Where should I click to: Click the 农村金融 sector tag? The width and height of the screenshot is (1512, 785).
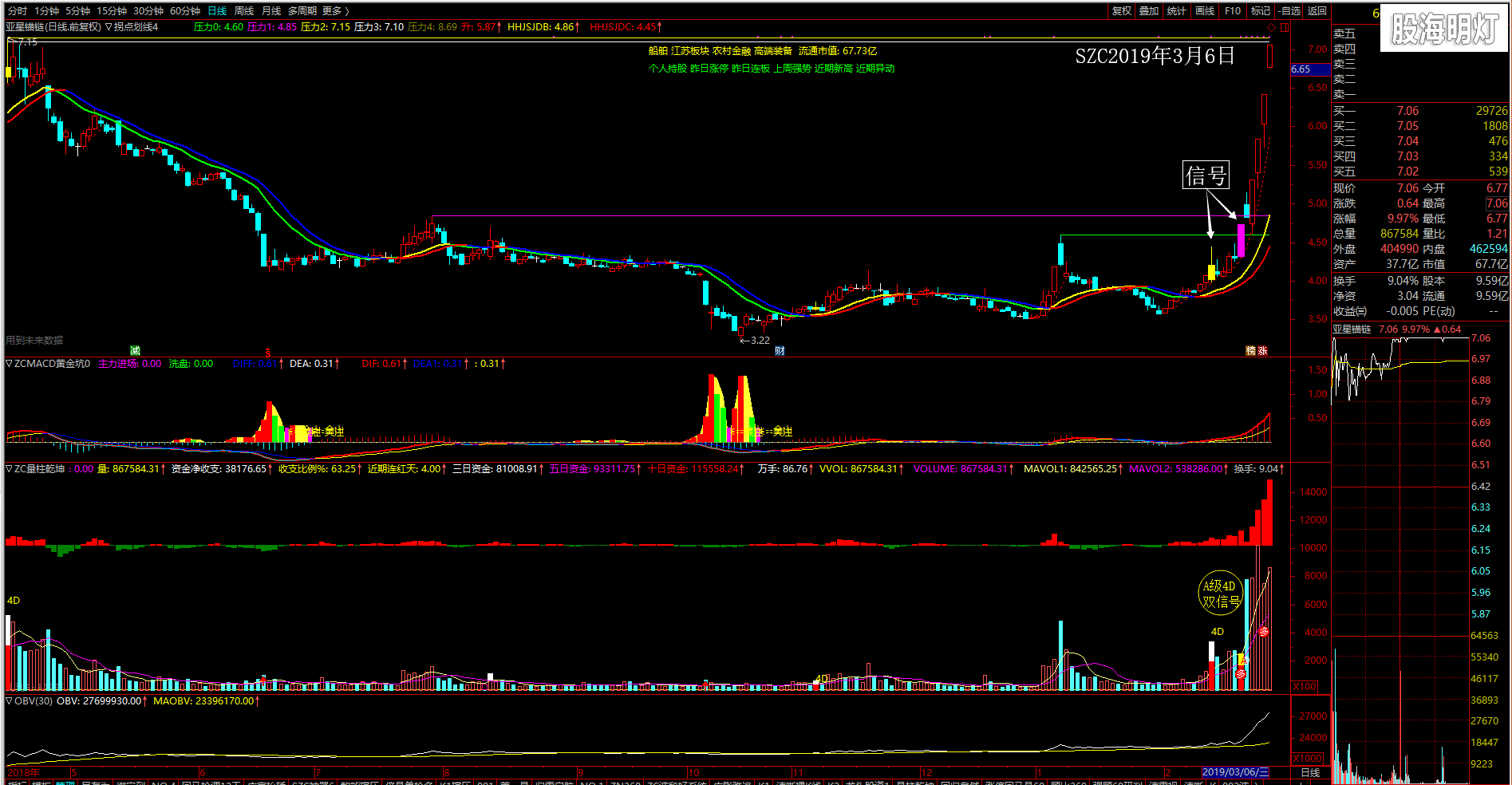[731, 51]
